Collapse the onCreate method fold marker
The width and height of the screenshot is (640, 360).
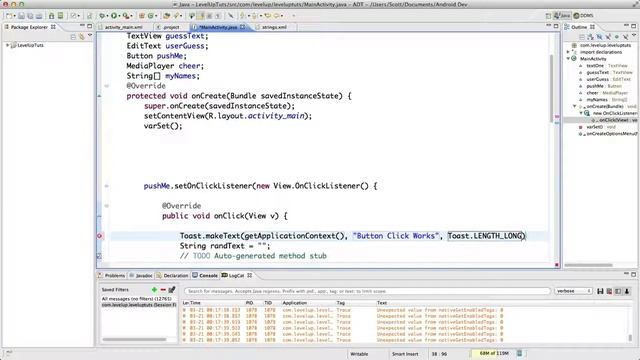point(107,86)
